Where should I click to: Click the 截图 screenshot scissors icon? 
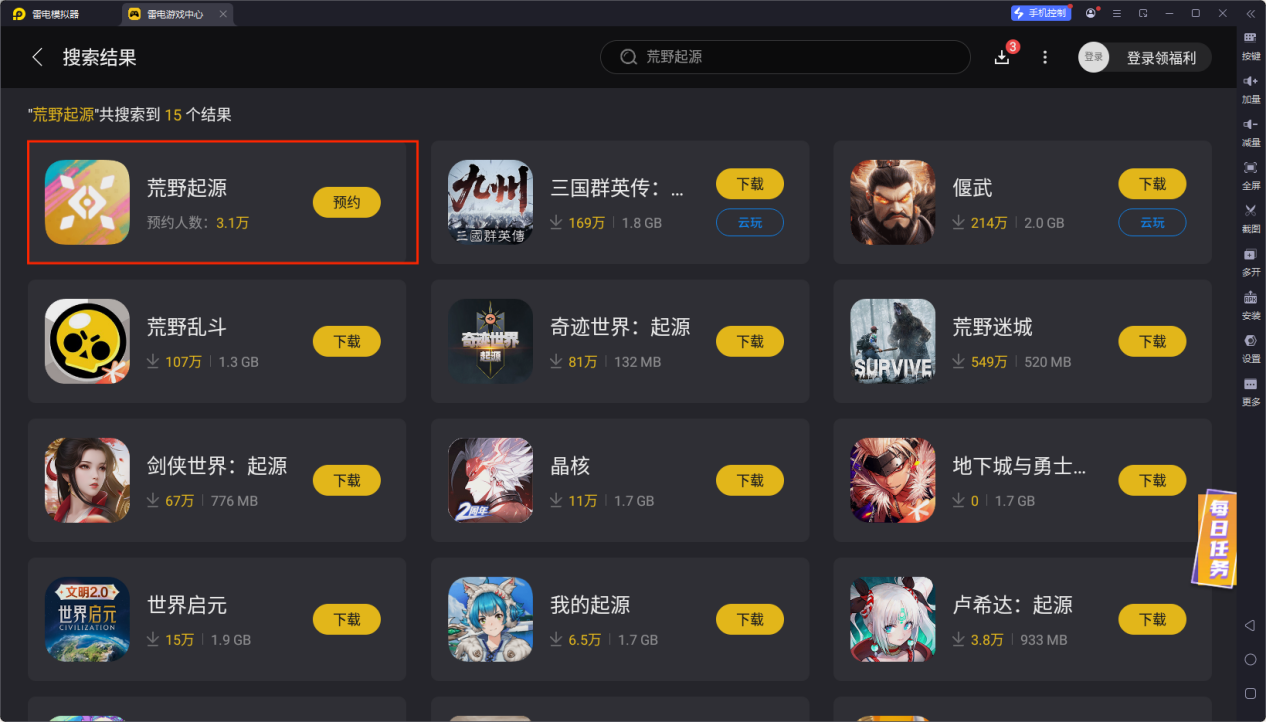(1250, 217)
